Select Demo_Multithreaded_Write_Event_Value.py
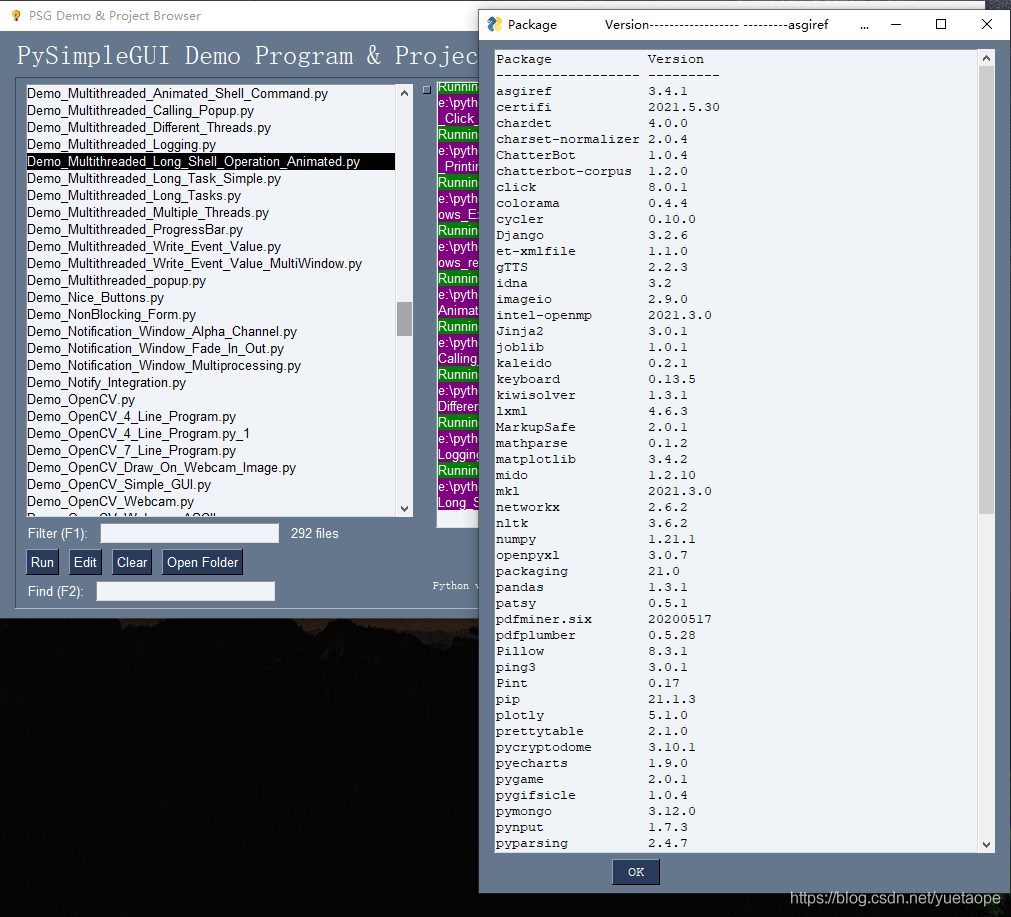Screen dimensions: 1011x917 coord(210,246)
